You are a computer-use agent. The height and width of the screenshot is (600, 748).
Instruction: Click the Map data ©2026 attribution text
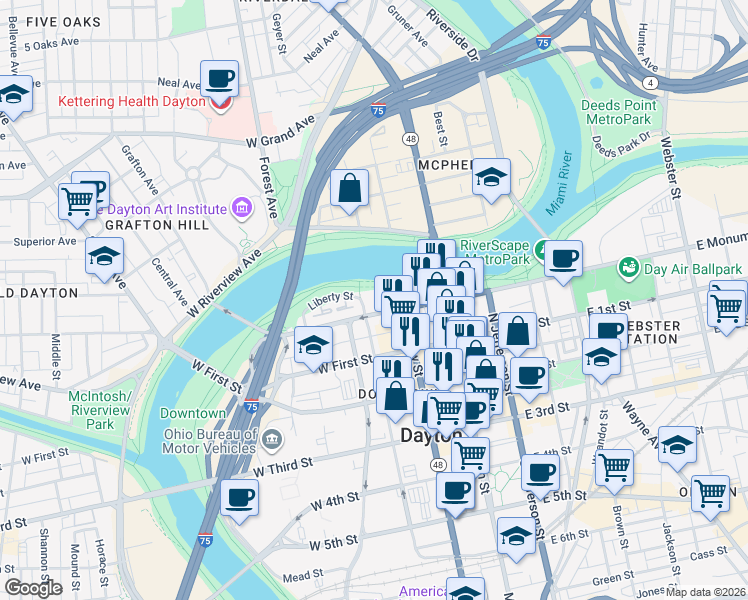pos(706,592)
